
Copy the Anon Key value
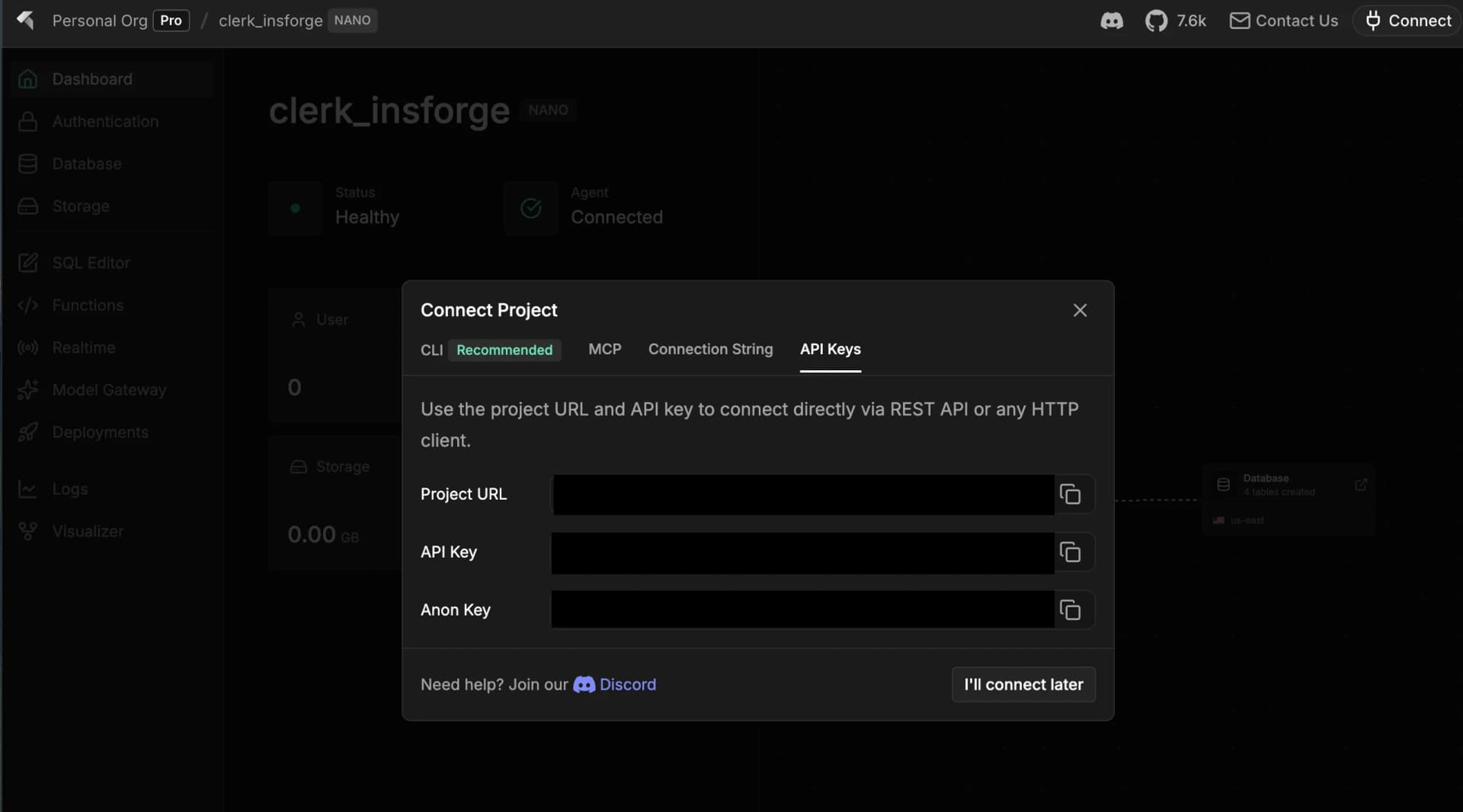(1070, 610)
